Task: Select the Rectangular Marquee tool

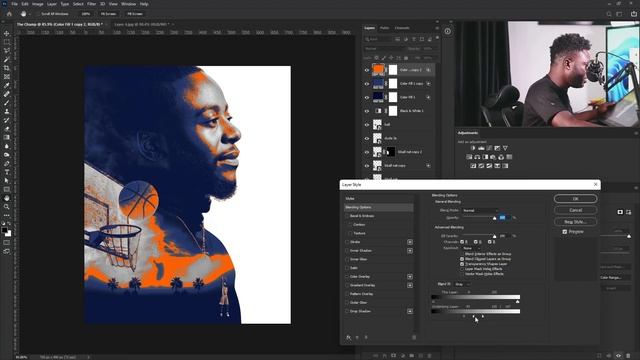Action: point(7,42)
